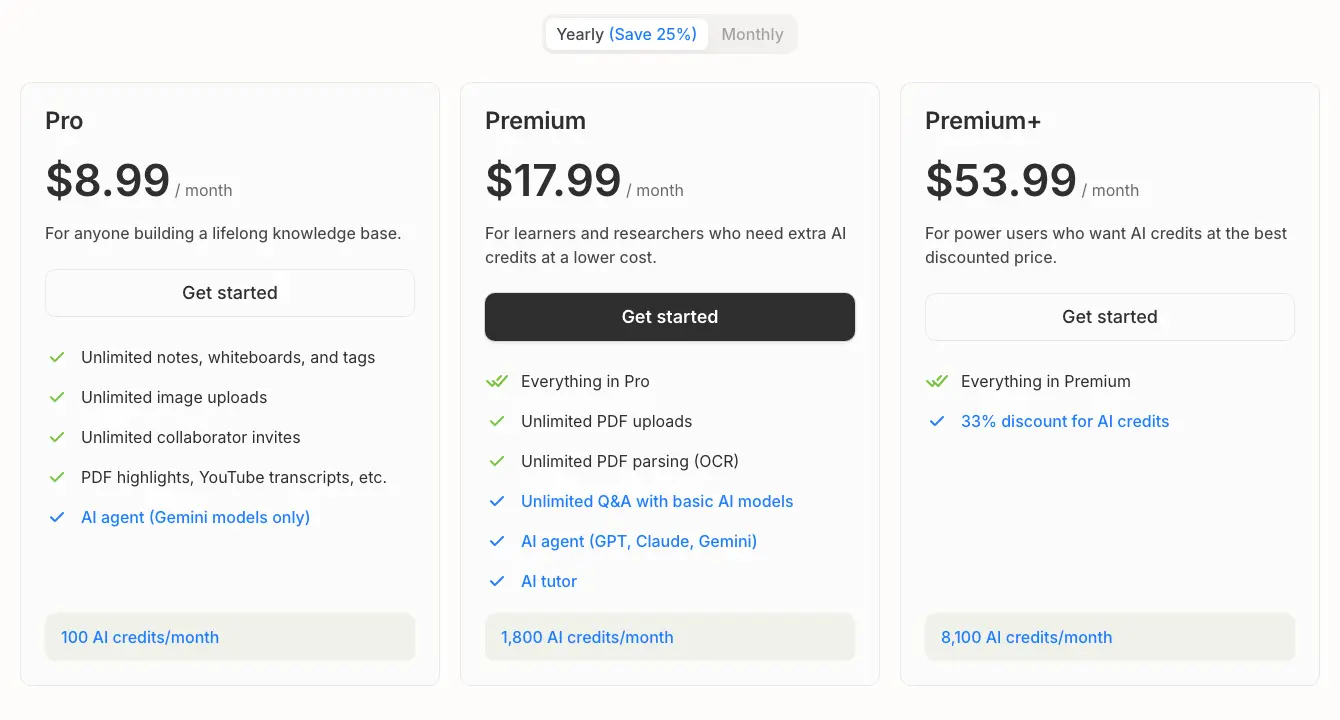The width and height of the screenshot is (1340, 720).
Task: Click the blue checkmark beside AI agent (GPT, Claude, Gemini)
Action: click(x=497, y=541)
